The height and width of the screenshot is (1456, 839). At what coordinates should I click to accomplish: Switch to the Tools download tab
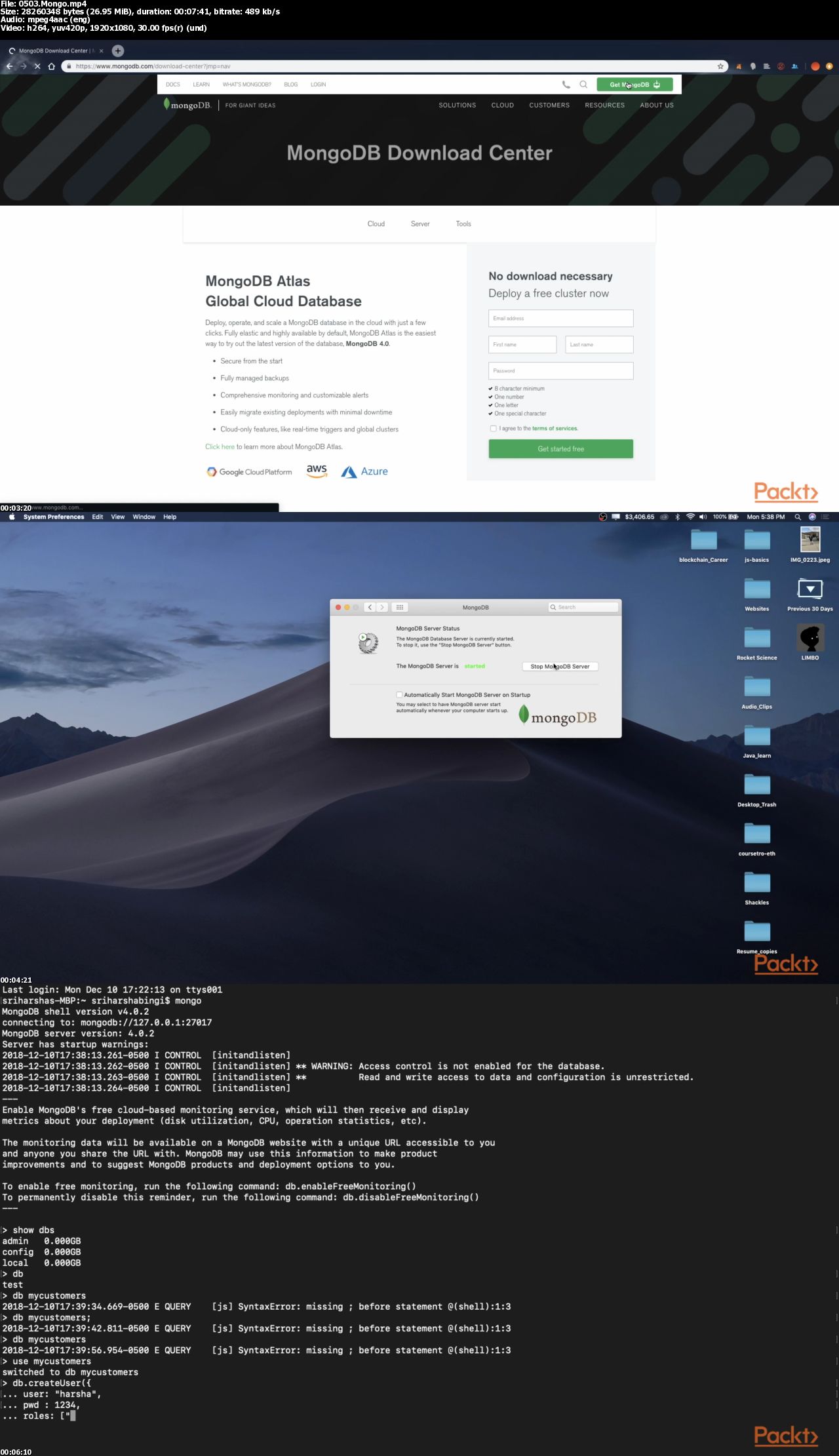click(x=463, y=224)
